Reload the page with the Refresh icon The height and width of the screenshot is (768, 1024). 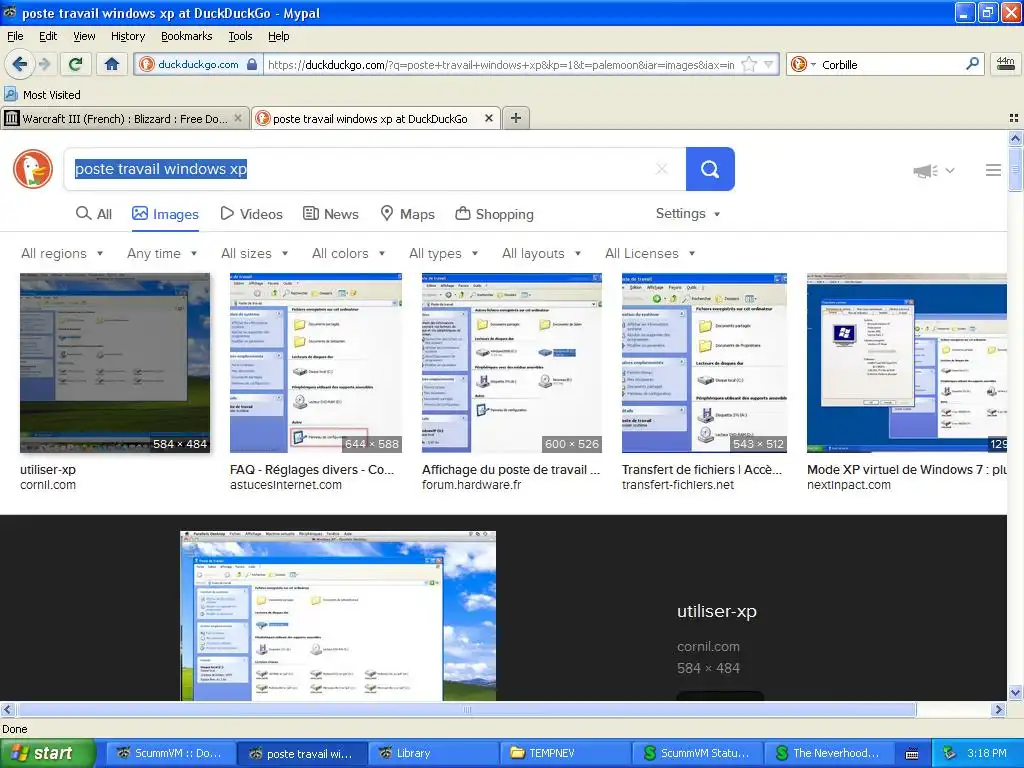coord(75,64)
